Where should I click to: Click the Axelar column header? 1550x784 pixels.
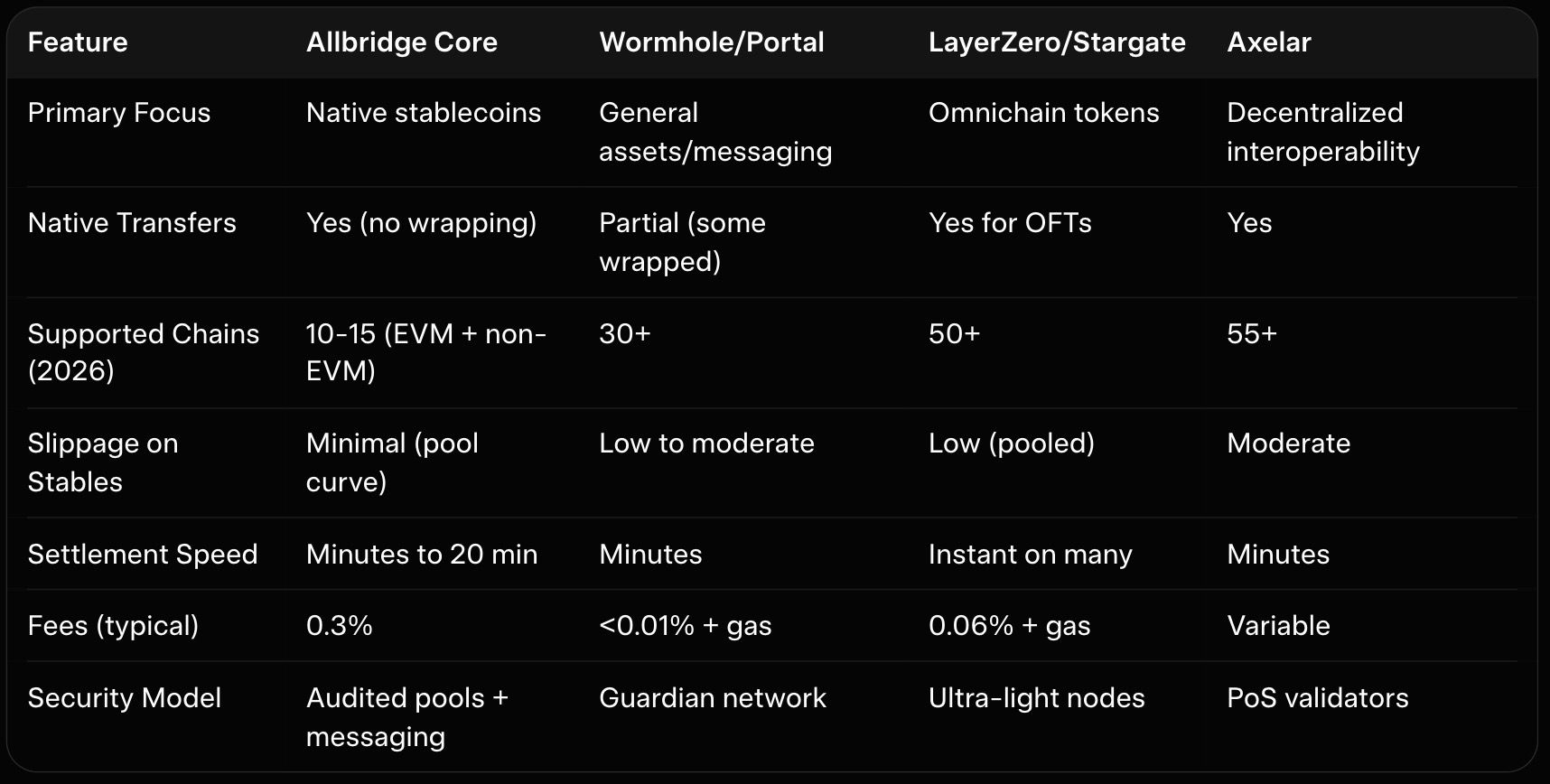[x=1268, y=42]
